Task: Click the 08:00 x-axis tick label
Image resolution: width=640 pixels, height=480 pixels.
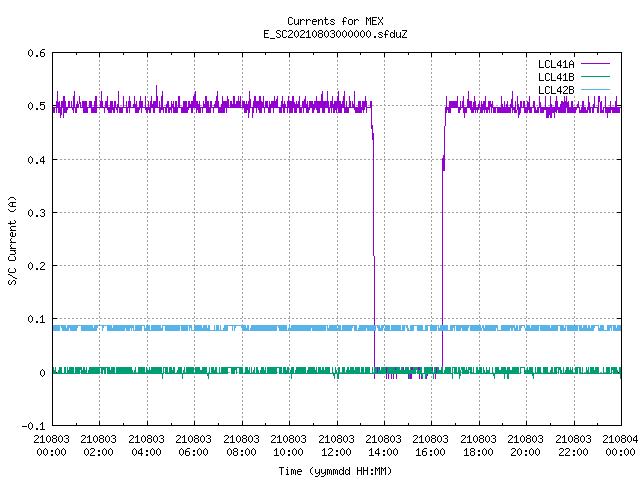Action: [x=241, y=452]
